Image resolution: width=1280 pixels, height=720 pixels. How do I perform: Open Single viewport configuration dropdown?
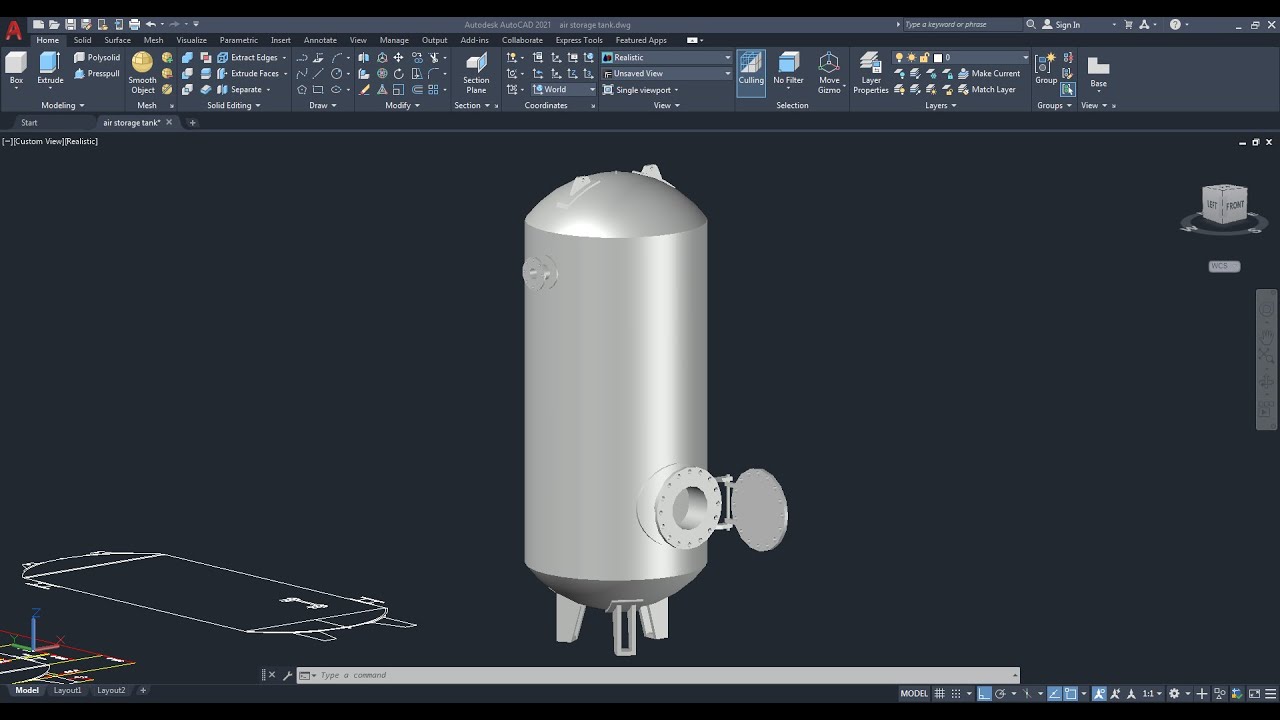[x=641, y=90]
